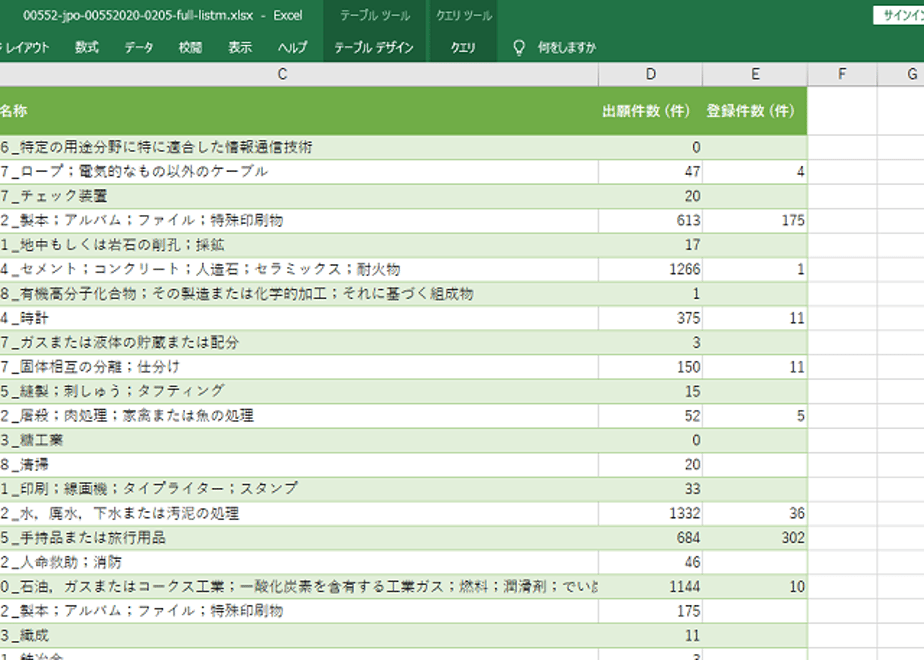Open the ヘルプ tab
The height and width of the screenshot is (660, 924).
coord(292,47)
